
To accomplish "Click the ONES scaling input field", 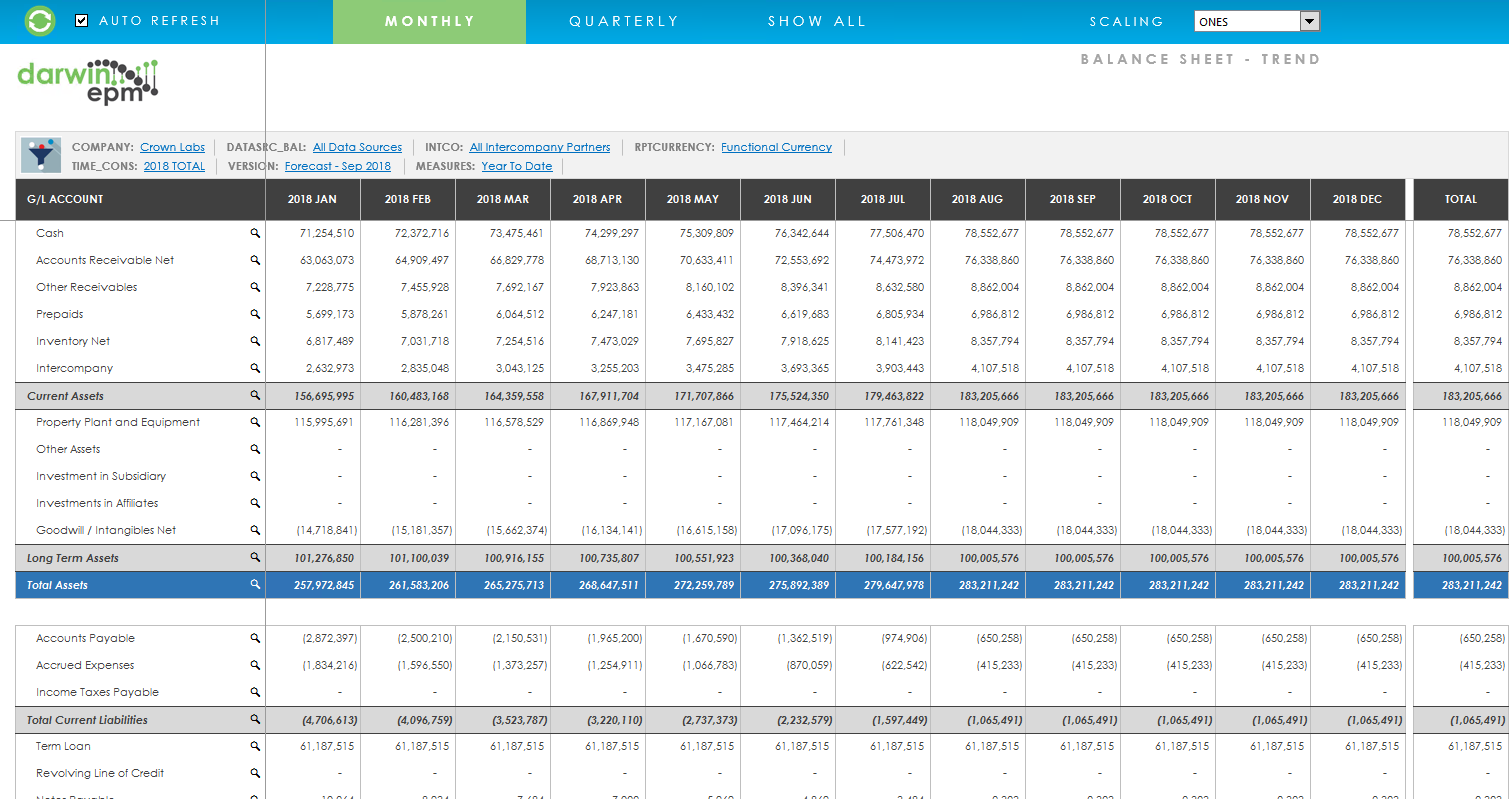I will 1247,21.
